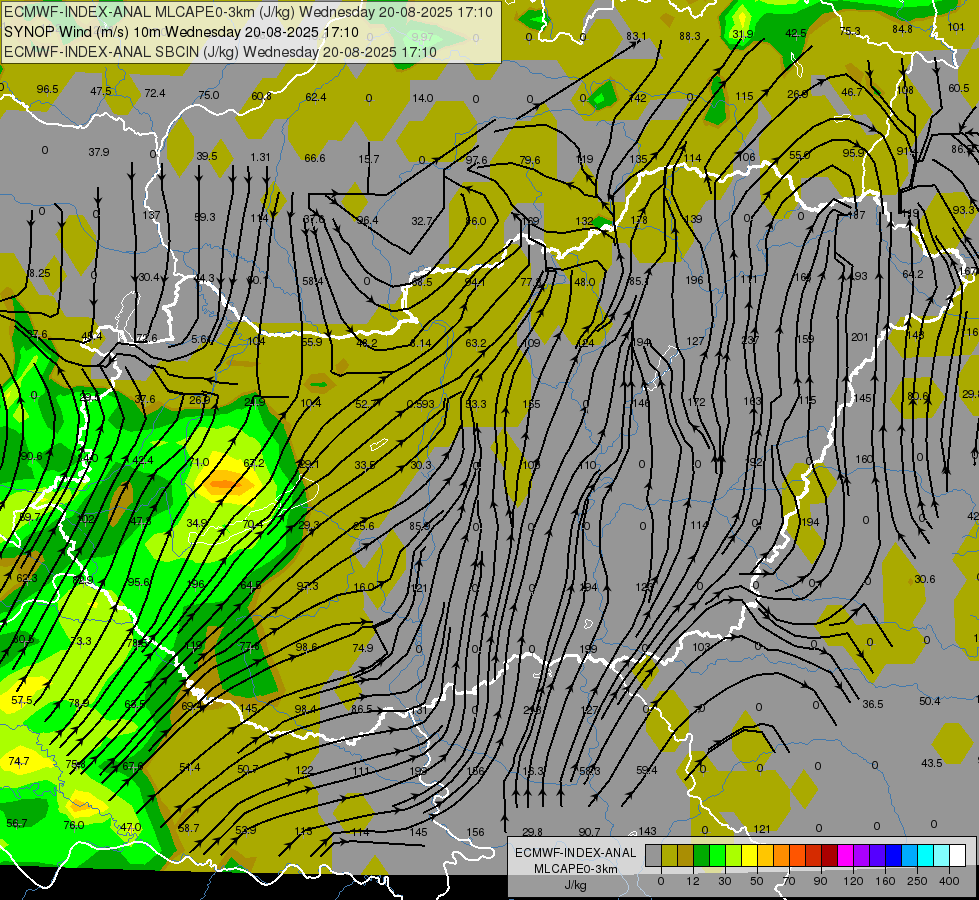
Task: Click the grid value 48.0
Action: (585, 282)
